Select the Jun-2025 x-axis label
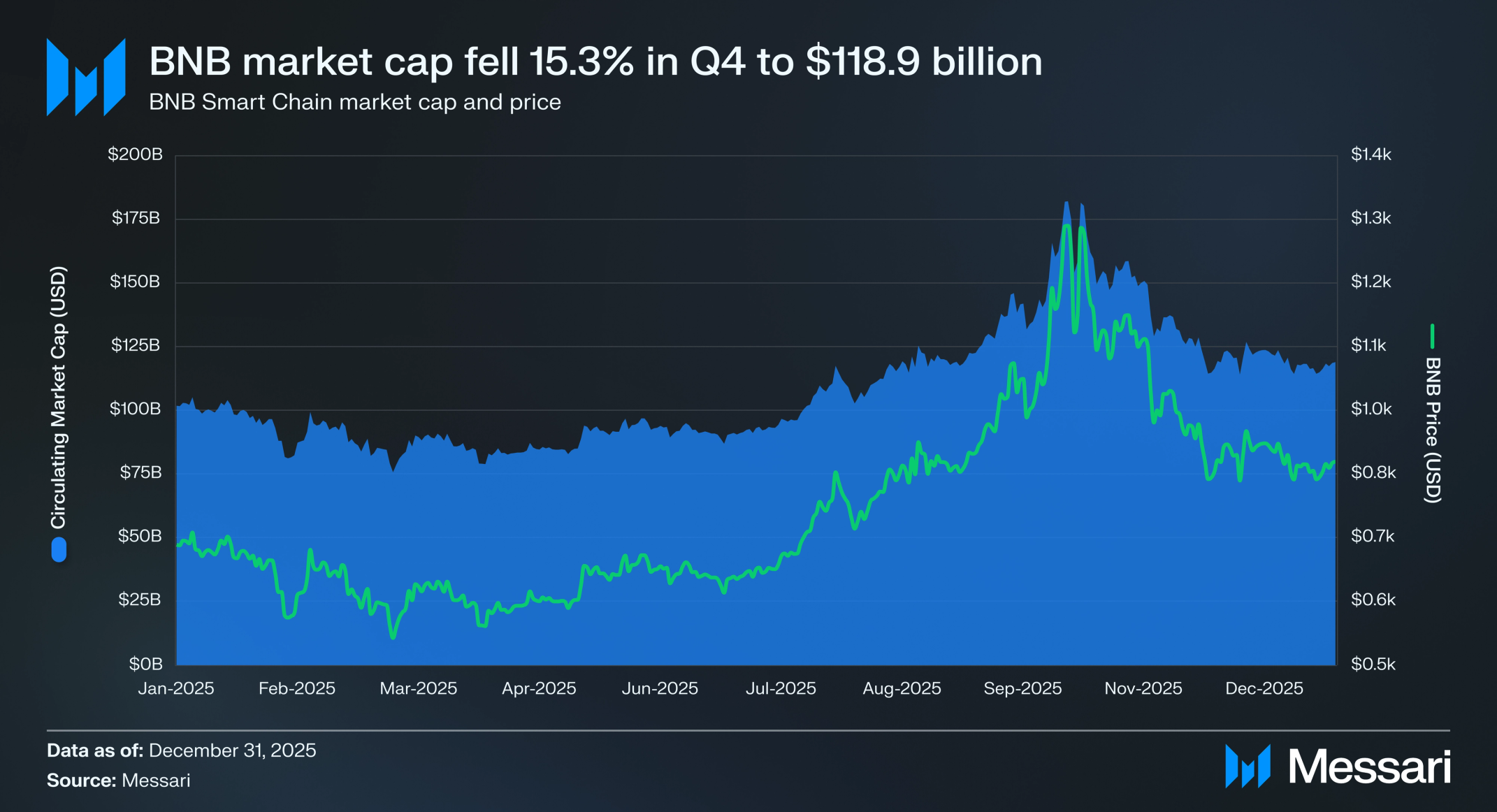The width and height of the screenshot is (1497, 812). point(660,688)
